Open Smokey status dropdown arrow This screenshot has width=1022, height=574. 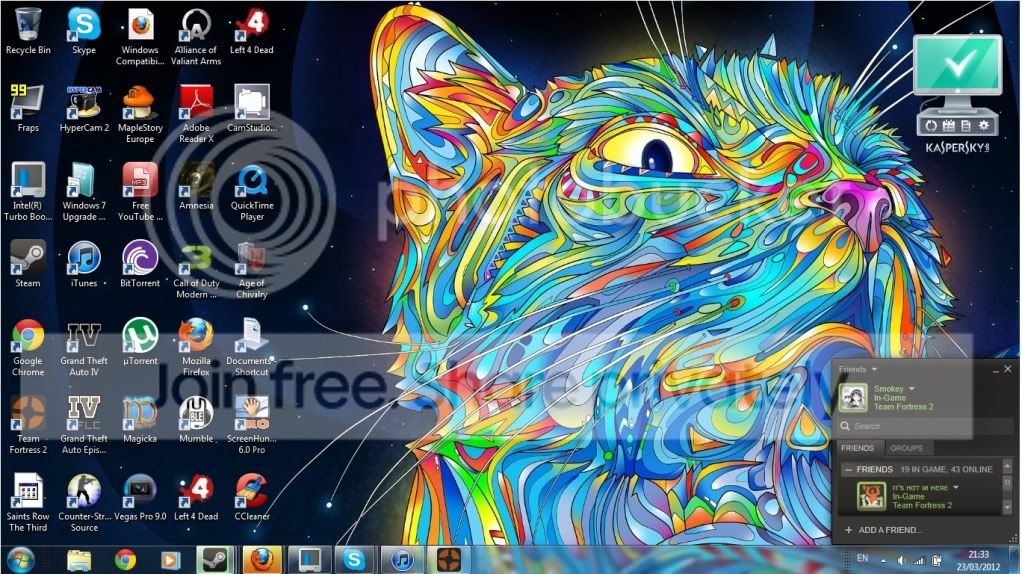912,388
